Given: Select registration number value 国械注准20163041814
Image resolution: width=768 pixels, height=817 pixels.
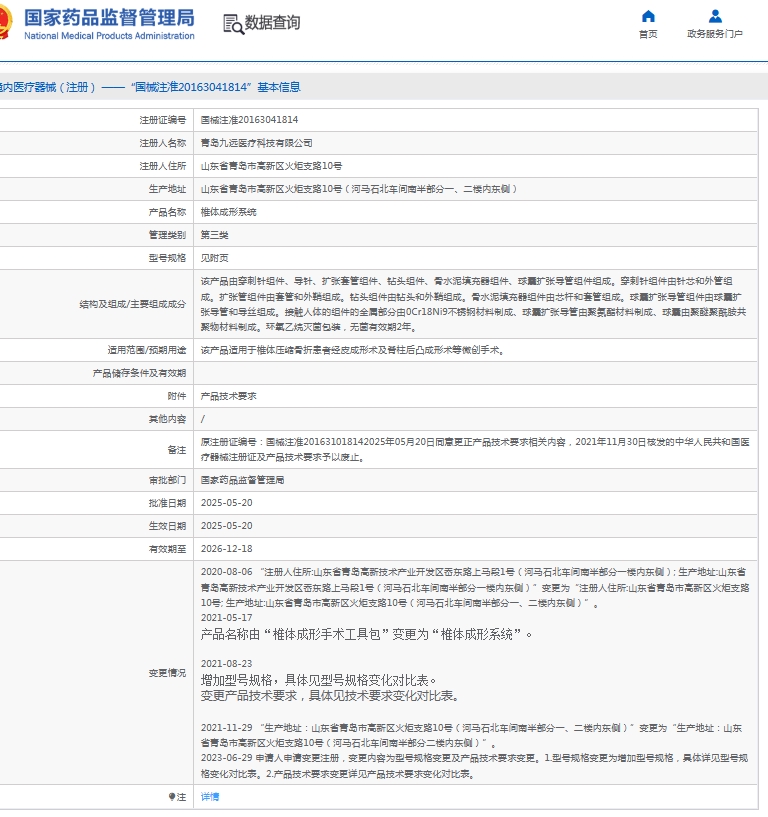Looking at the screenshot, I should [x=250, y=120].
